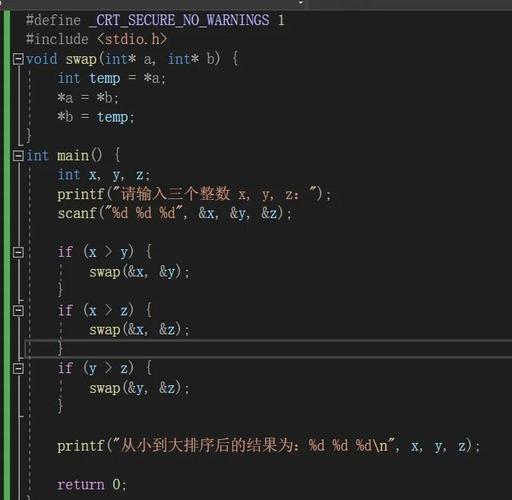Viewport: 512px width, 500px height.
Task: Click the swap(&x, &z); call
Action: (139, 330)
